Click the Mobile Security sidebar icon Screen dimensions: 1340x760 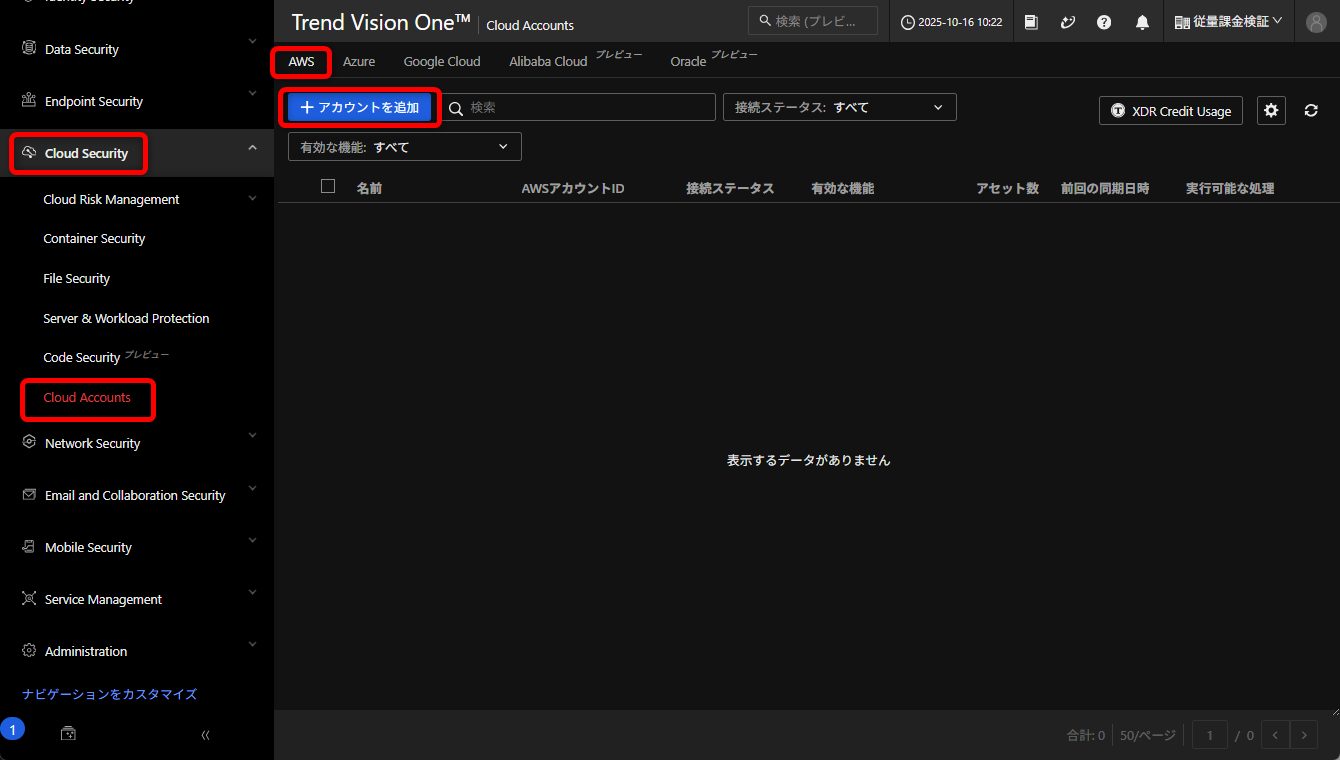coord(28,546)
